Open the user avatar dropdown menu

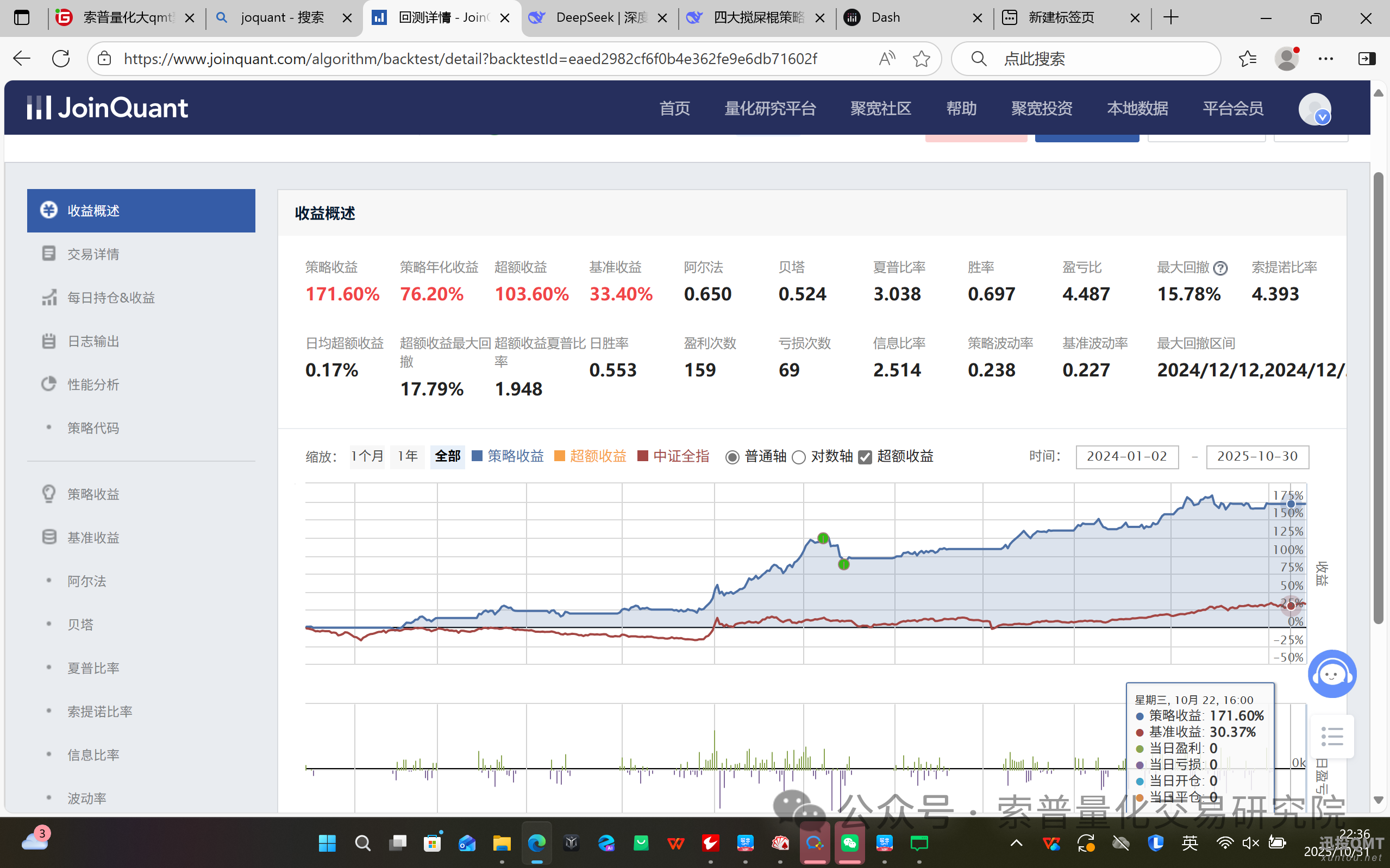pyautogui.click(x=1315, y=109)
